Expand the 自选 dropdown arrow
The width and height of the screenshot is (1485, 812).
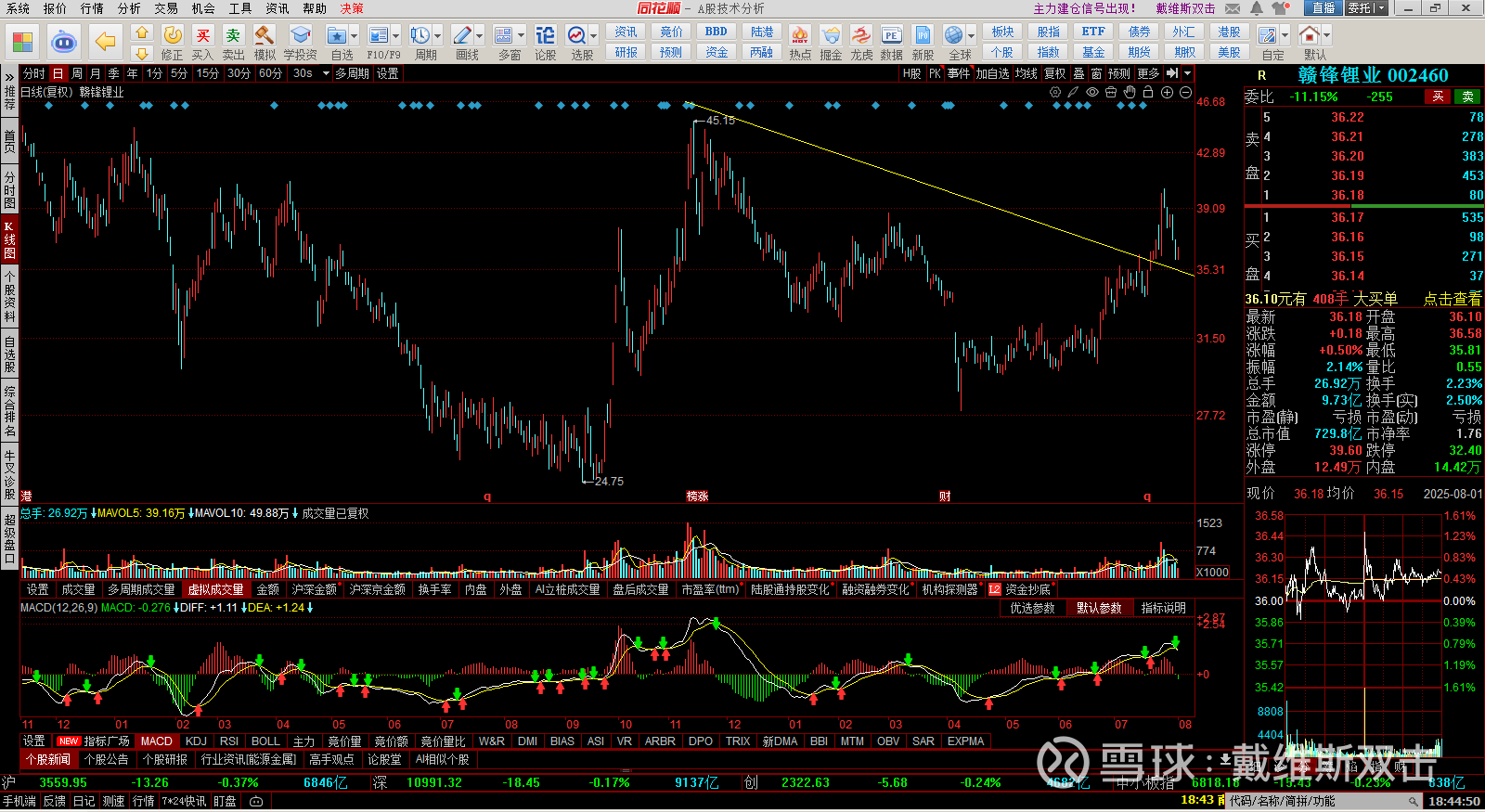pyautogui.click(x=355, y=35)
